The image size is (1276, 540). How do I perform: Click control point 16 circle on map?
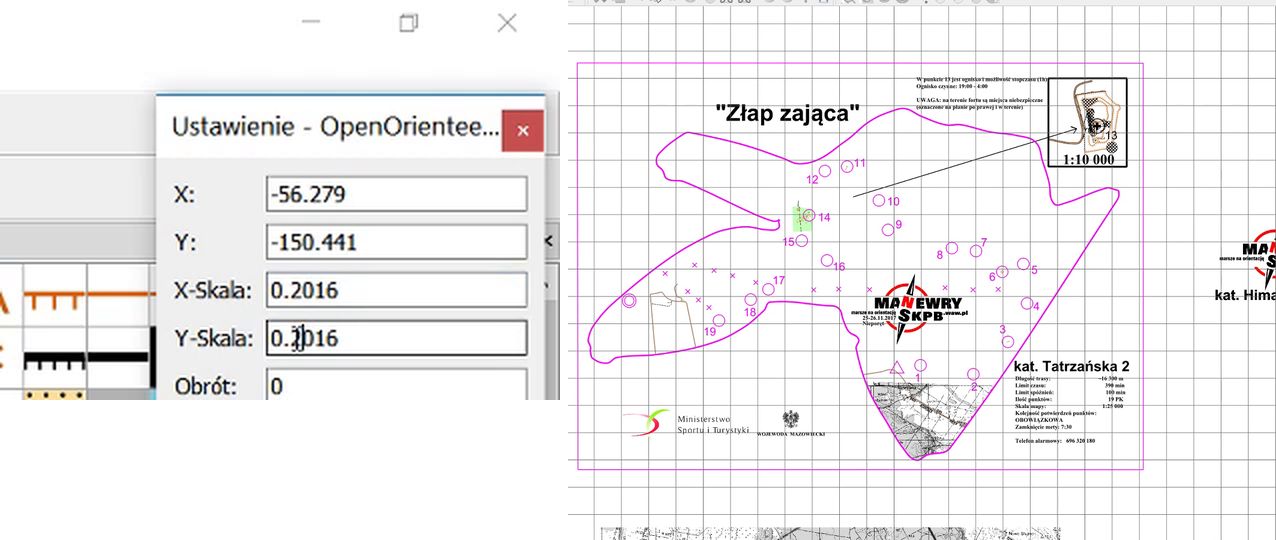pos(826,260)
